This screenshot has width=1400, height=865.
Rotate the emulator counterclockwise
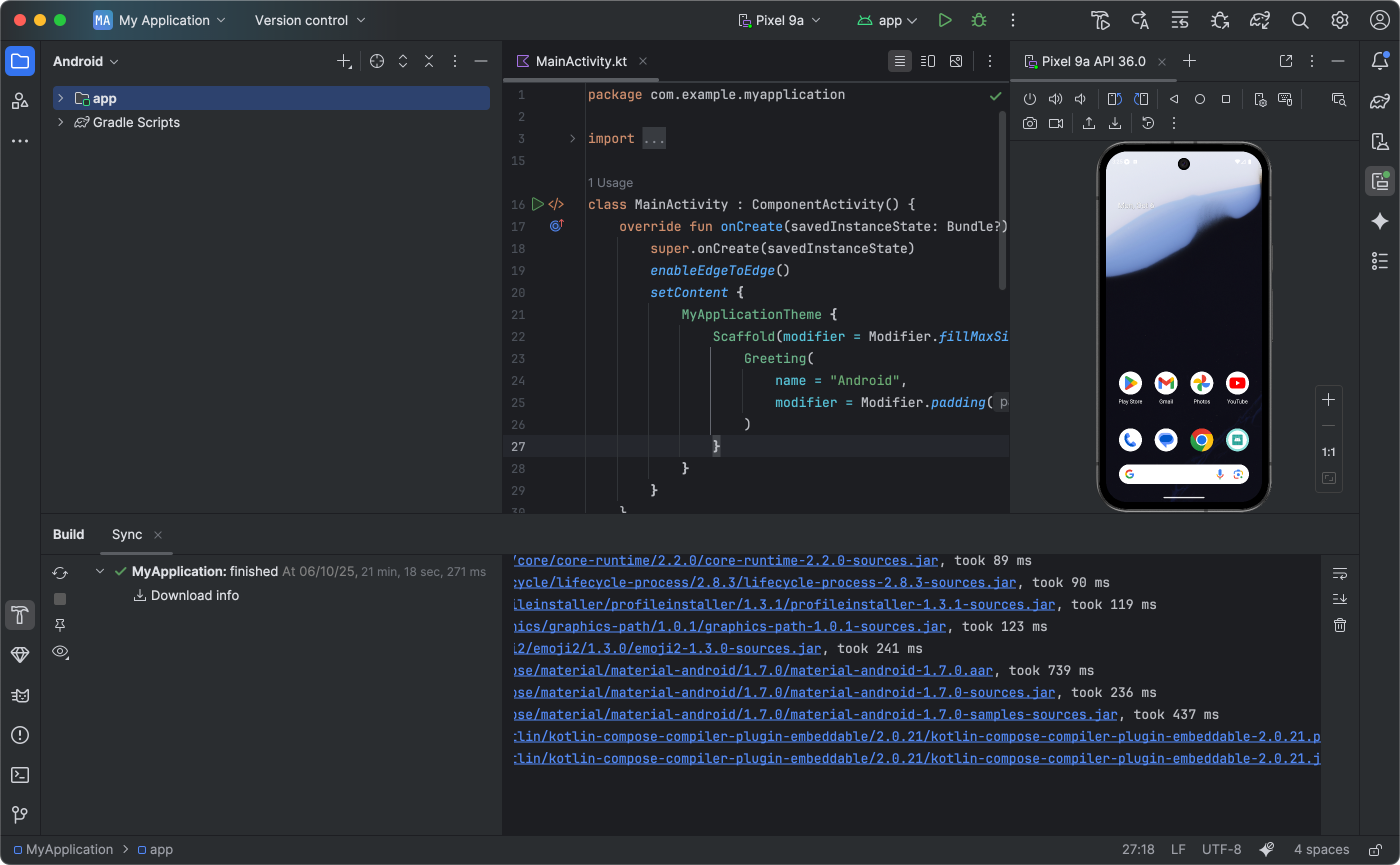(x=1114, y=98)
